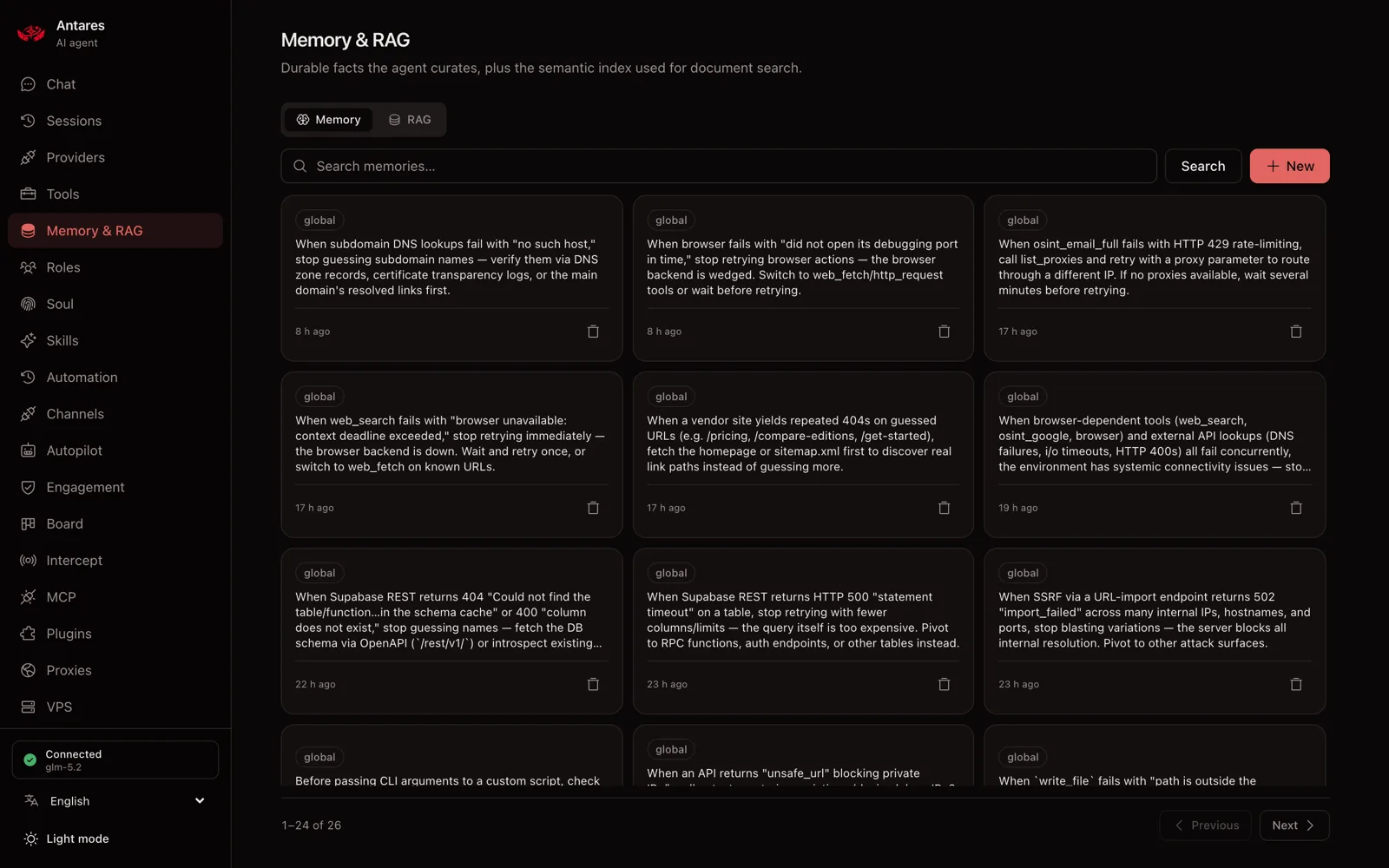This screenshot has width=1389, height=868.
Task: Open the English language dropdown
Action: (115, 801)
